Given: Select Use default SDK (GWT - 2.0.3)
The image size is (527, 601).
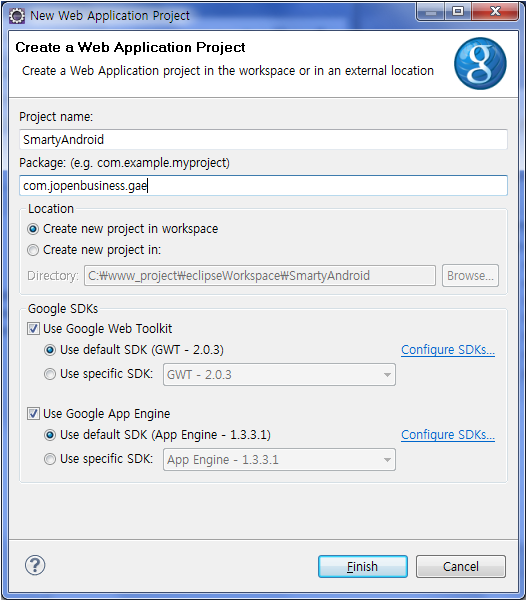Looking at the screenshot, I should (50, 350).
